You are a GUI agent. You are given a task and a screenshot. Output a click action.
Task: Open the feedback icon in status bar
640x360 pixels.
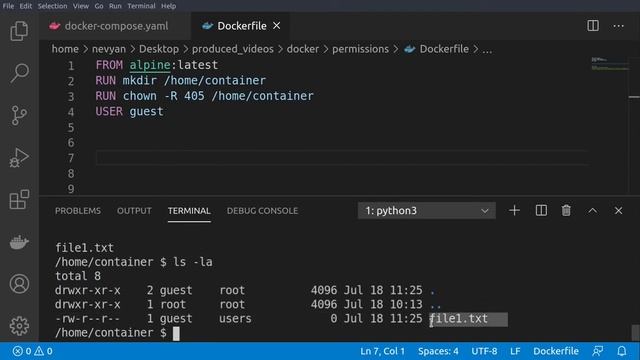click(x=598, y=351)
